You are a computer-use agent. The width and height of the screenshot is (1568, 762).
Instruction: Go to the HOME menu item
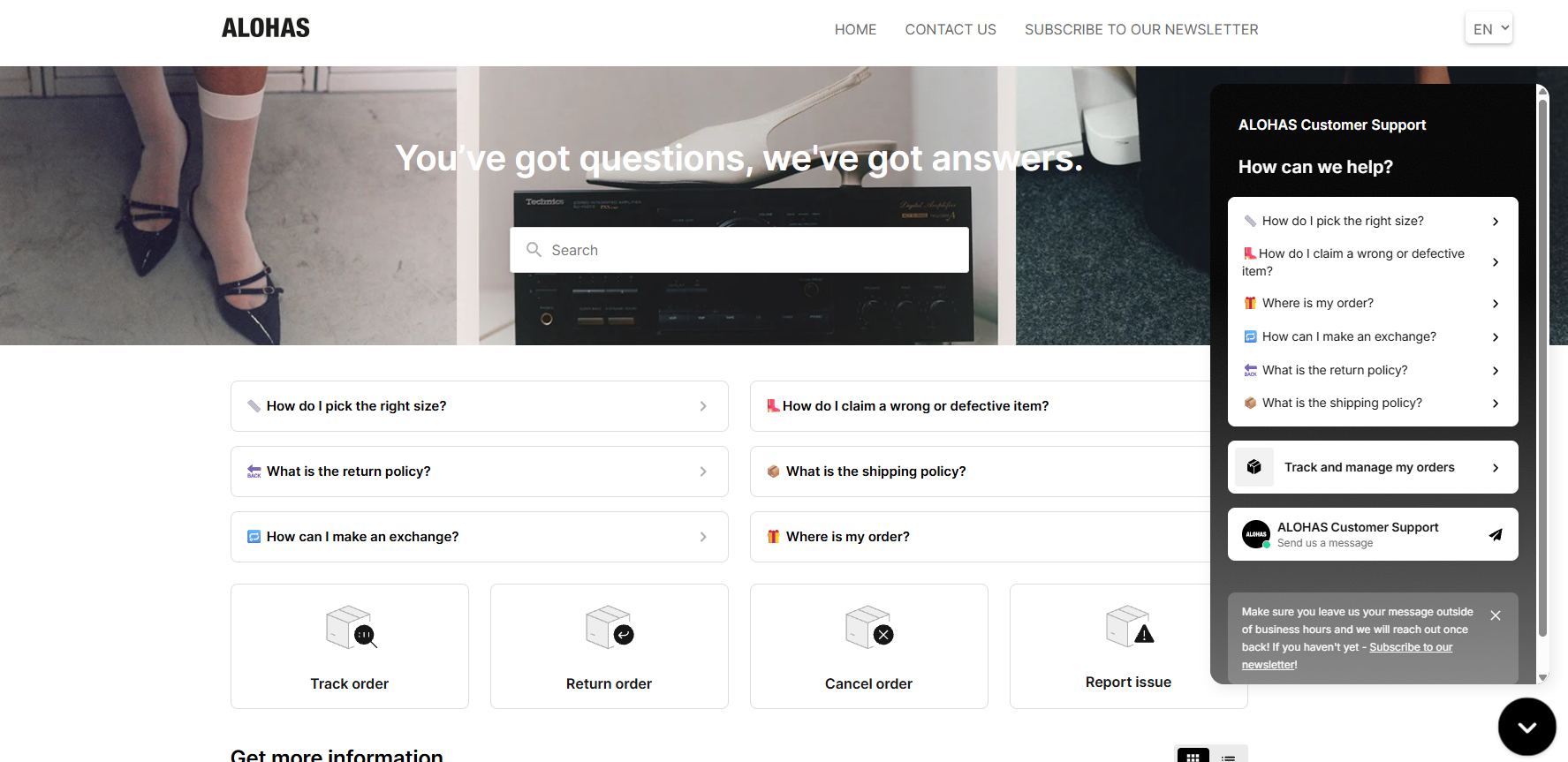coord(855,30)
